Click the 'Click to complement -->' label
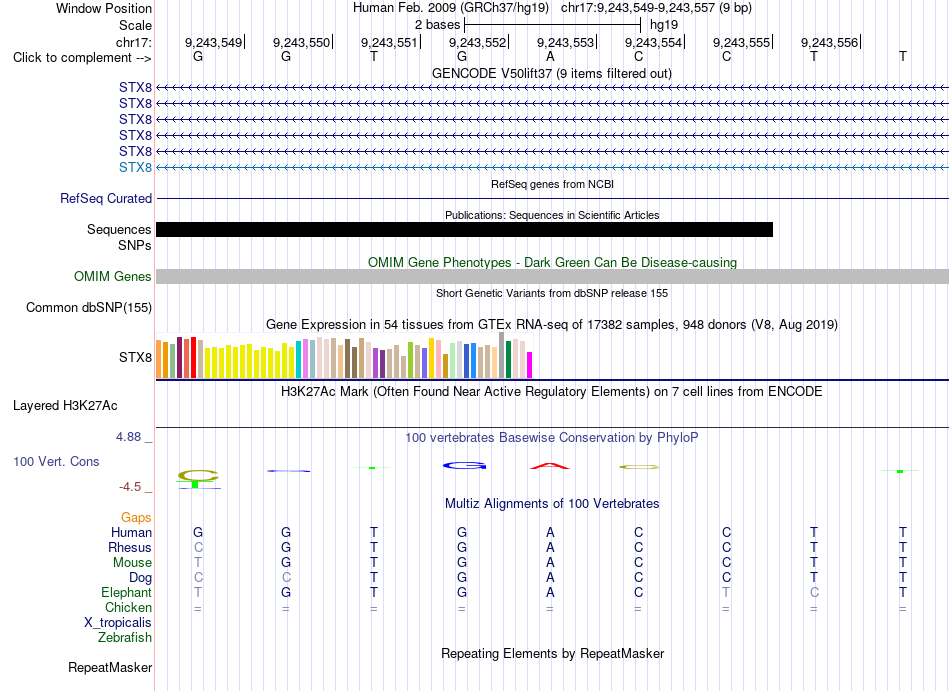950x691 pixels. point(82,58)
